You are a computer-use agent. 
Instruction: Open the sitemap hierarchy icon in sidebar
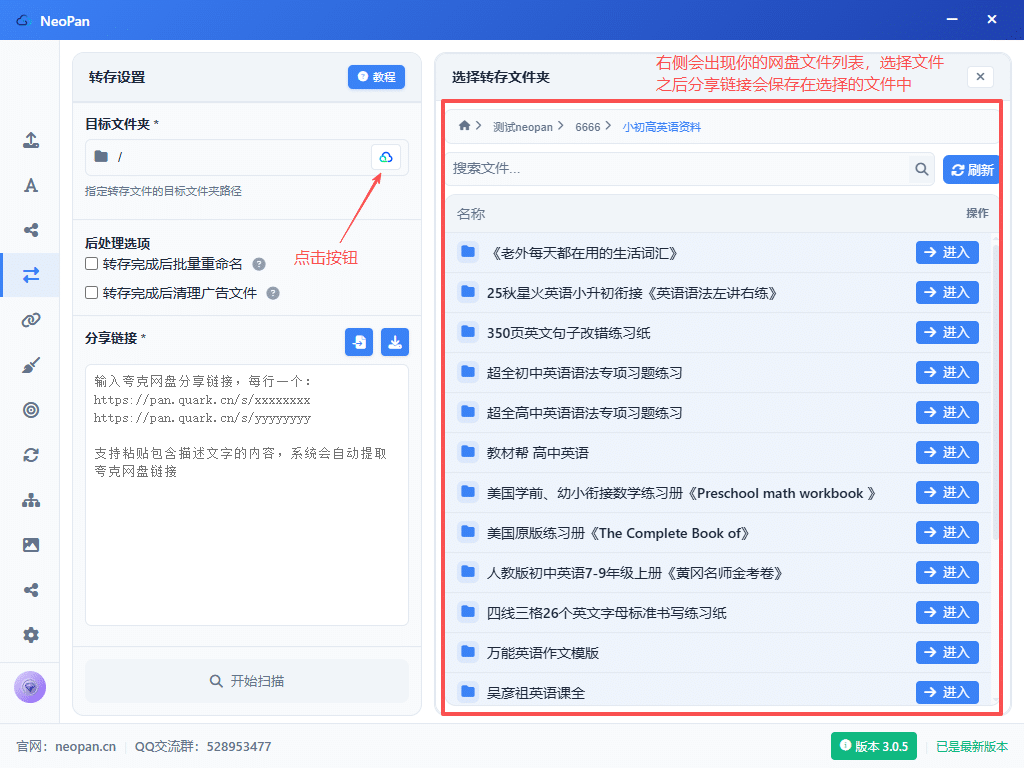point(31,500)
